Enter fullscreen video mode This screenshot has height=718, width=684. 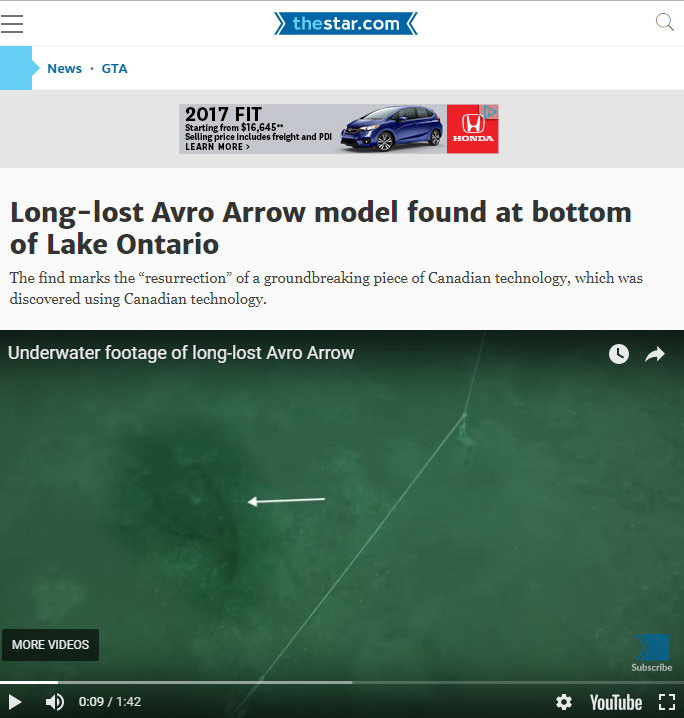(x=667, y=702)
